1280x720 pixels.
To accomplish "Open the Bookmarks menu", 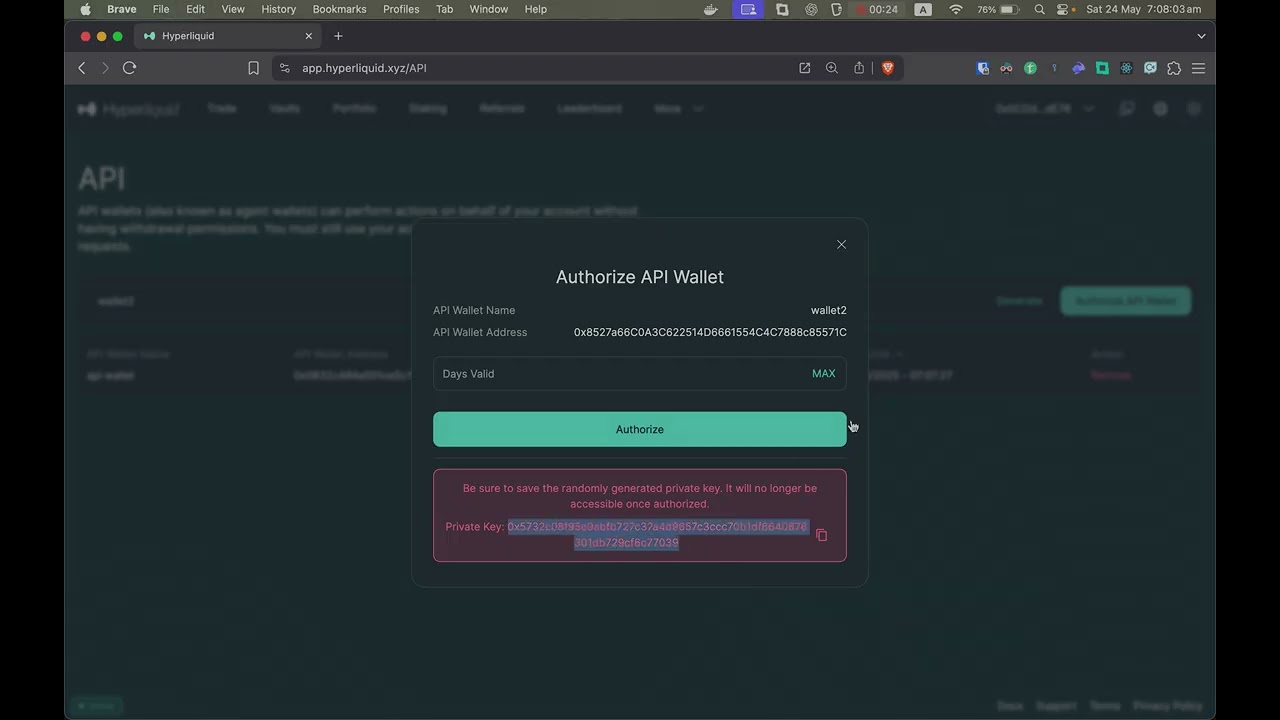I will tap(339, 9).
